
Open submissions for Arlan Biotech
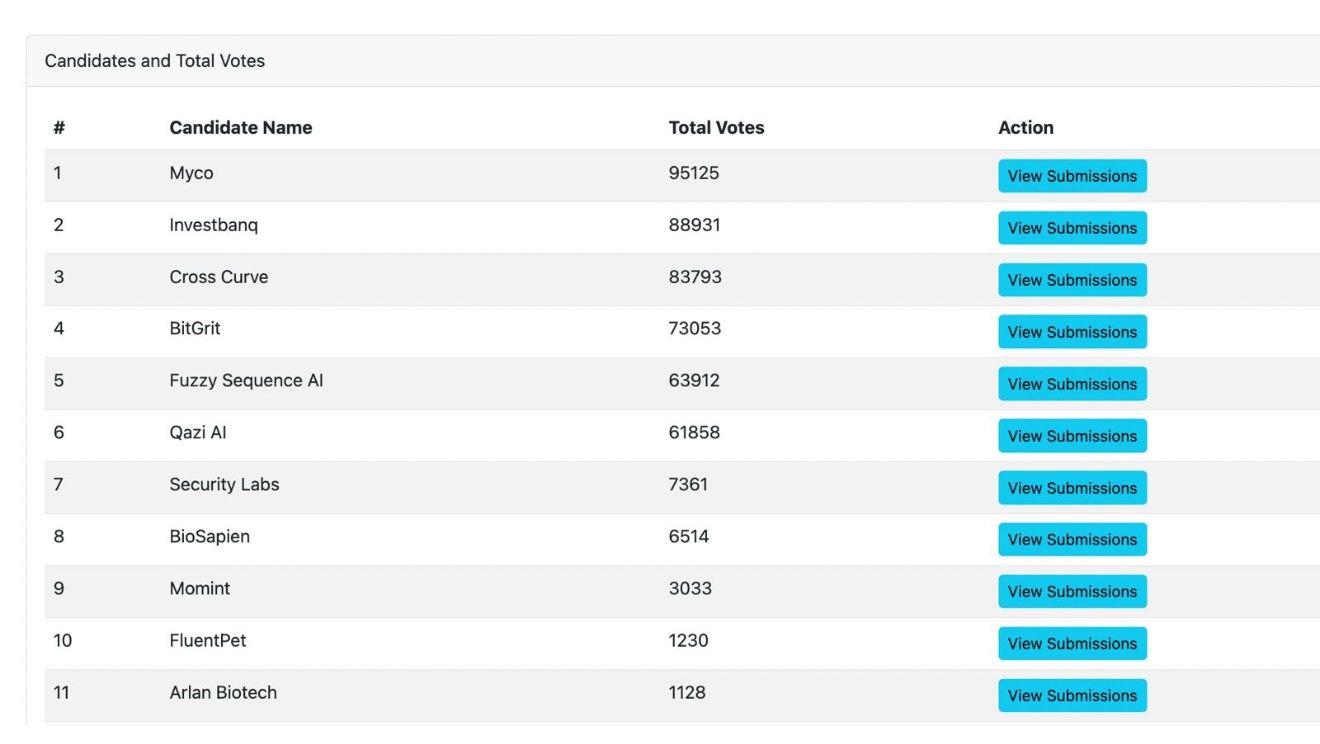(1072, 696)
